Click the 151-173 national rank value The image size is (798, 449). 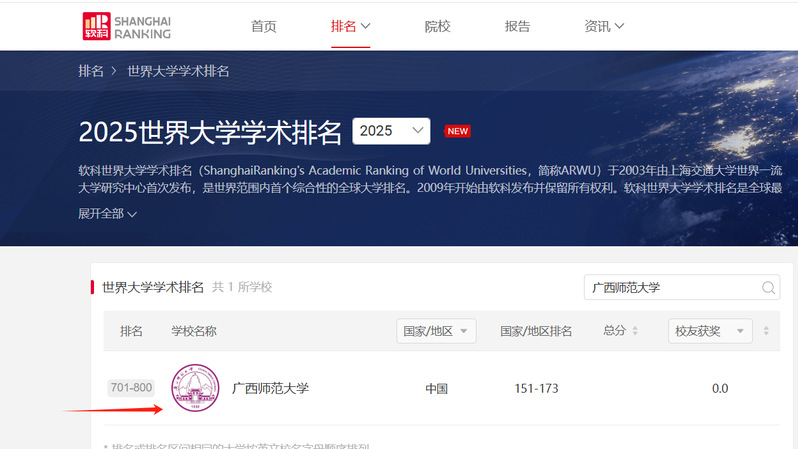tap(536, 389)
